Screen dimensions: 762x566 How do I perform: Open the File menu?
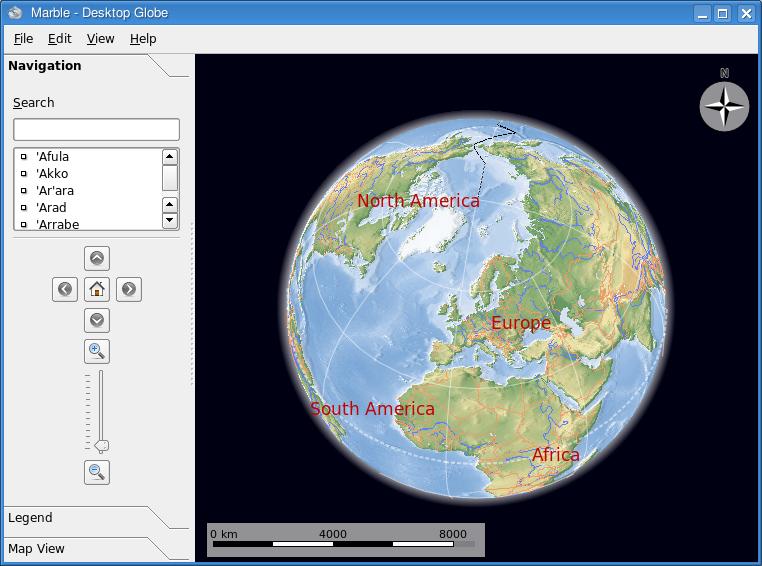point(23,38)
